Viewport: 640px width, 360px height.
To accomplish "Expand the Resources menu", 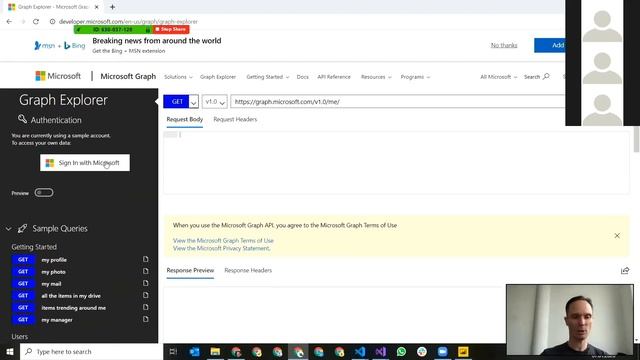I will [x=376, y=77].
